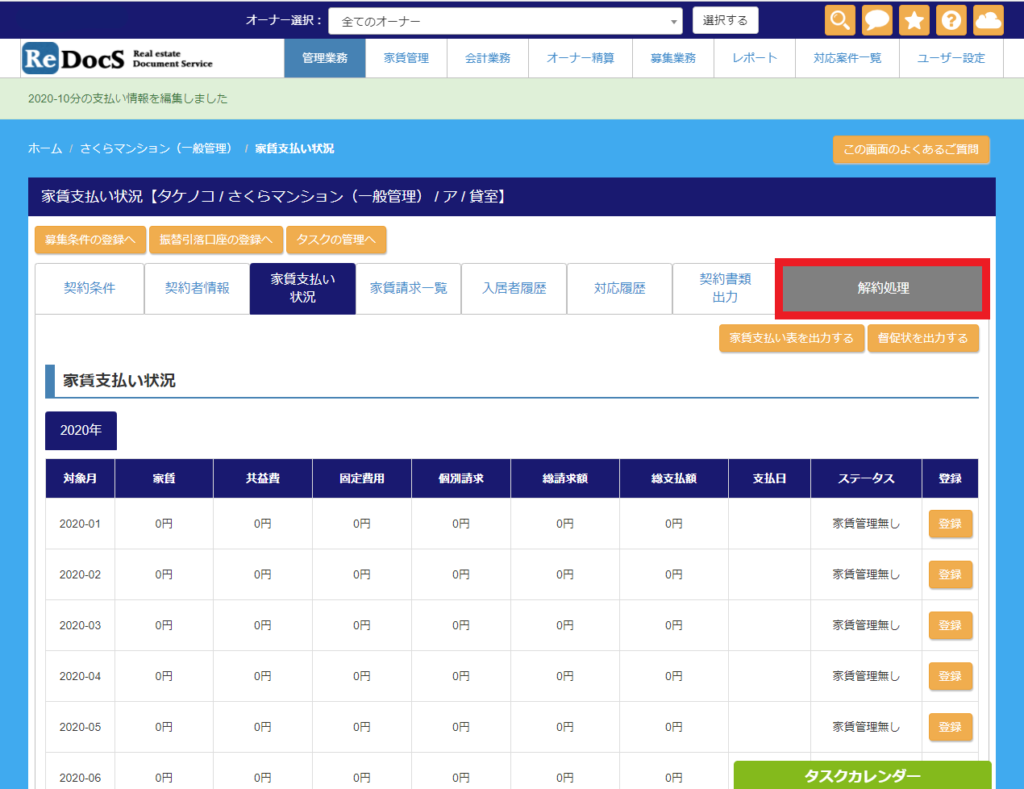Select the 2020年 year tab
1024x789 pixels.
point(81,430)
